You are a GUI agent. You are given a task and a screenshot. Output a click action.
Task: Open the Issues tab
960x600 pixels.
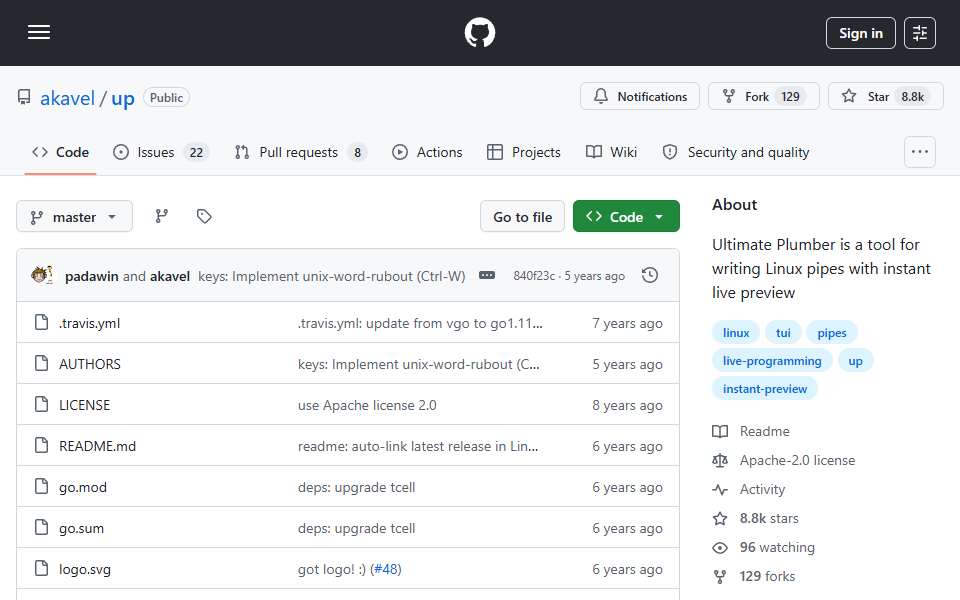click(x=162, y=152)
